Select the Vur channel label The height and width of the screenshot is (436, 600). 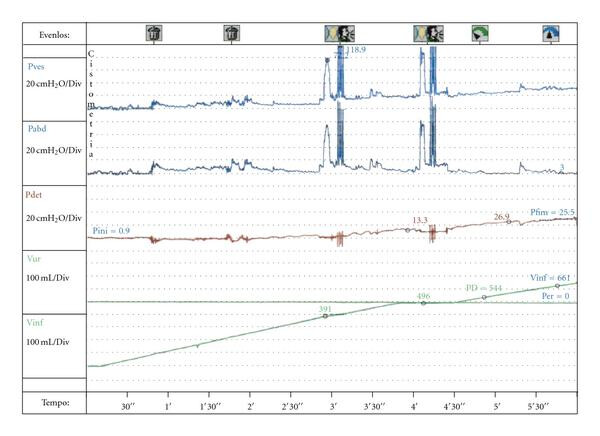[34, 259]
